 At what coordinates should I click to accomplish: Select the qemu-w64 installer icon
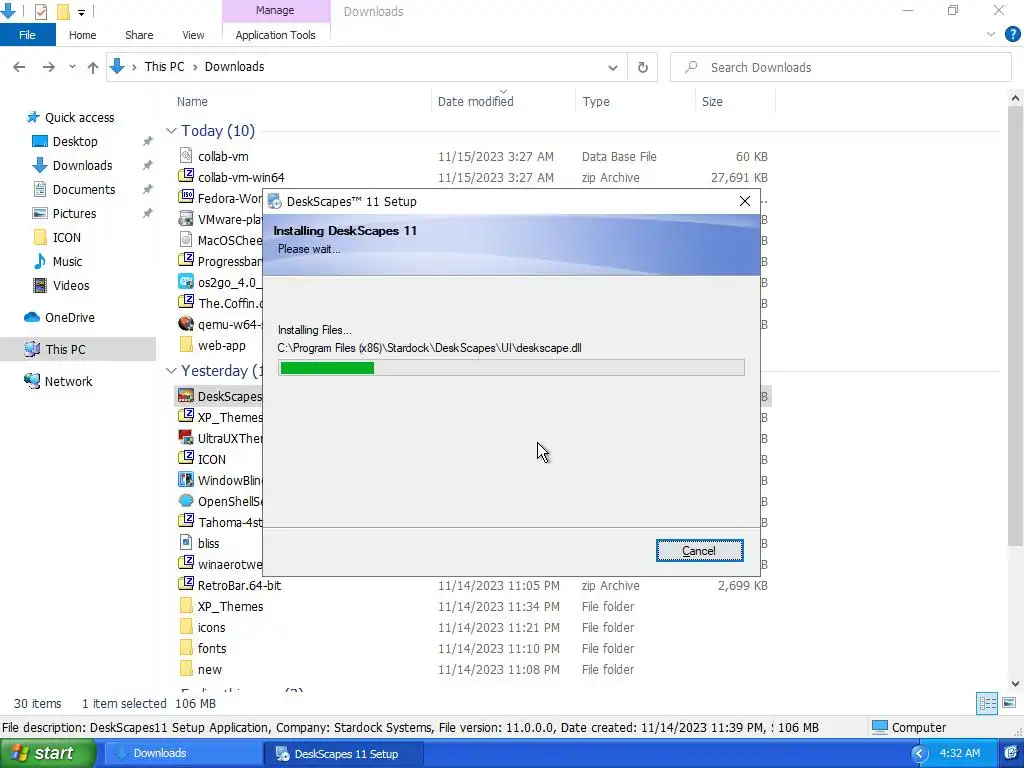pyautogui.click(x=186, y=323)
